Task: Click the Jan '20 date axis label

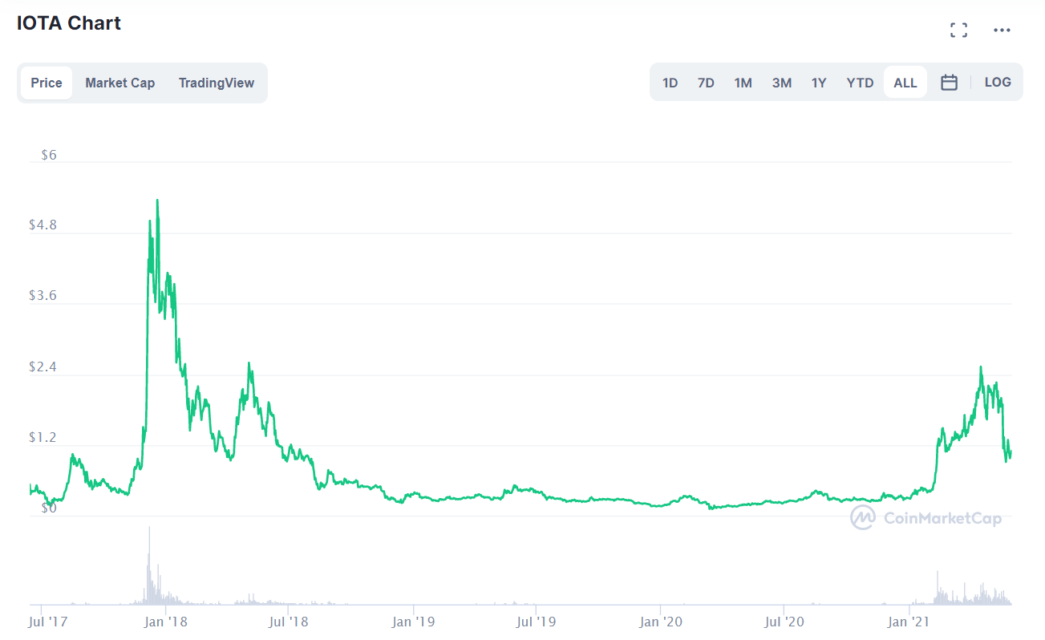Action: click(x=660, y=622)
